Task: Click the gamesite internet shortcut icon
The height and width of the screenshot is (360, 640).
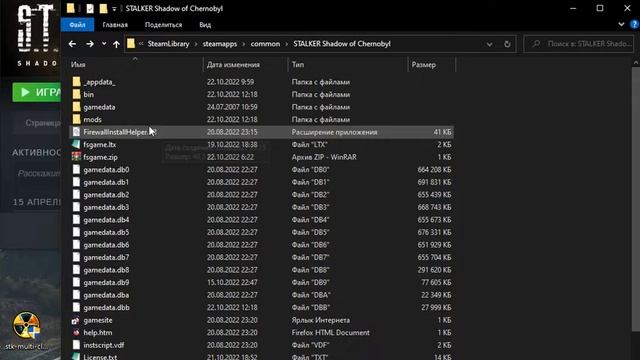Action: (x=76, y=320)
